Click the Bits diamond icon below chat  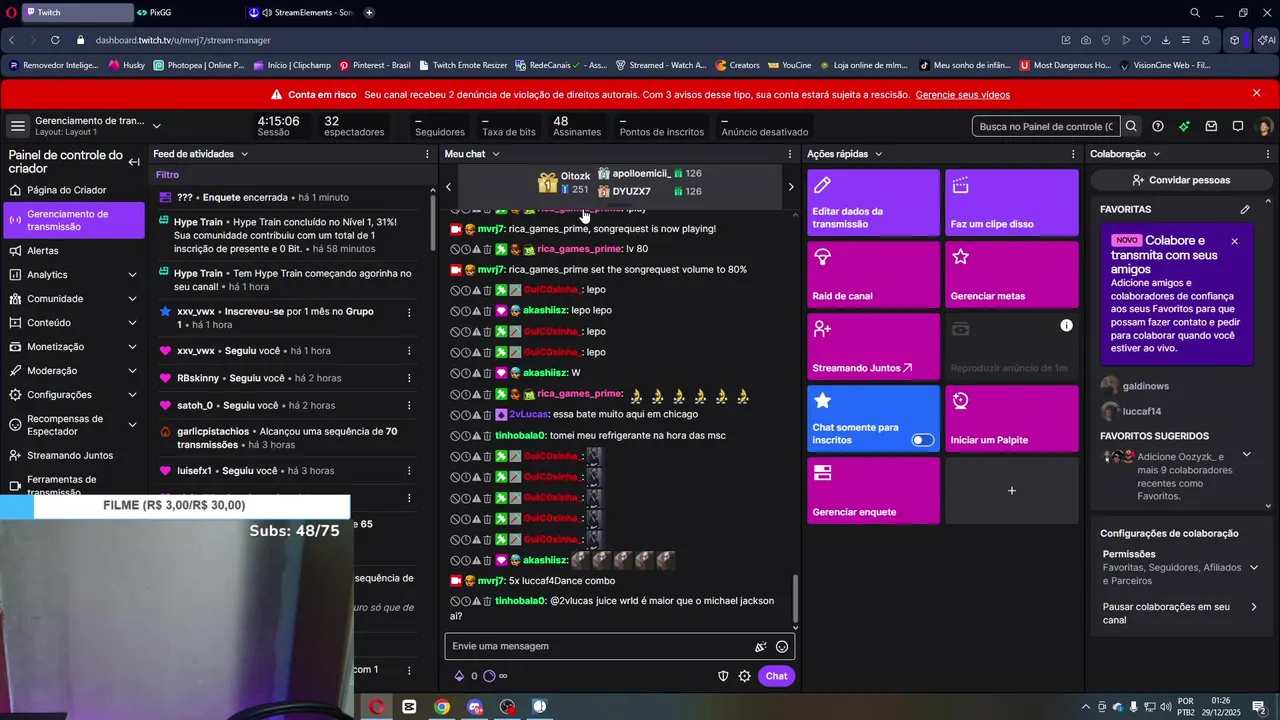coord(459,676)
